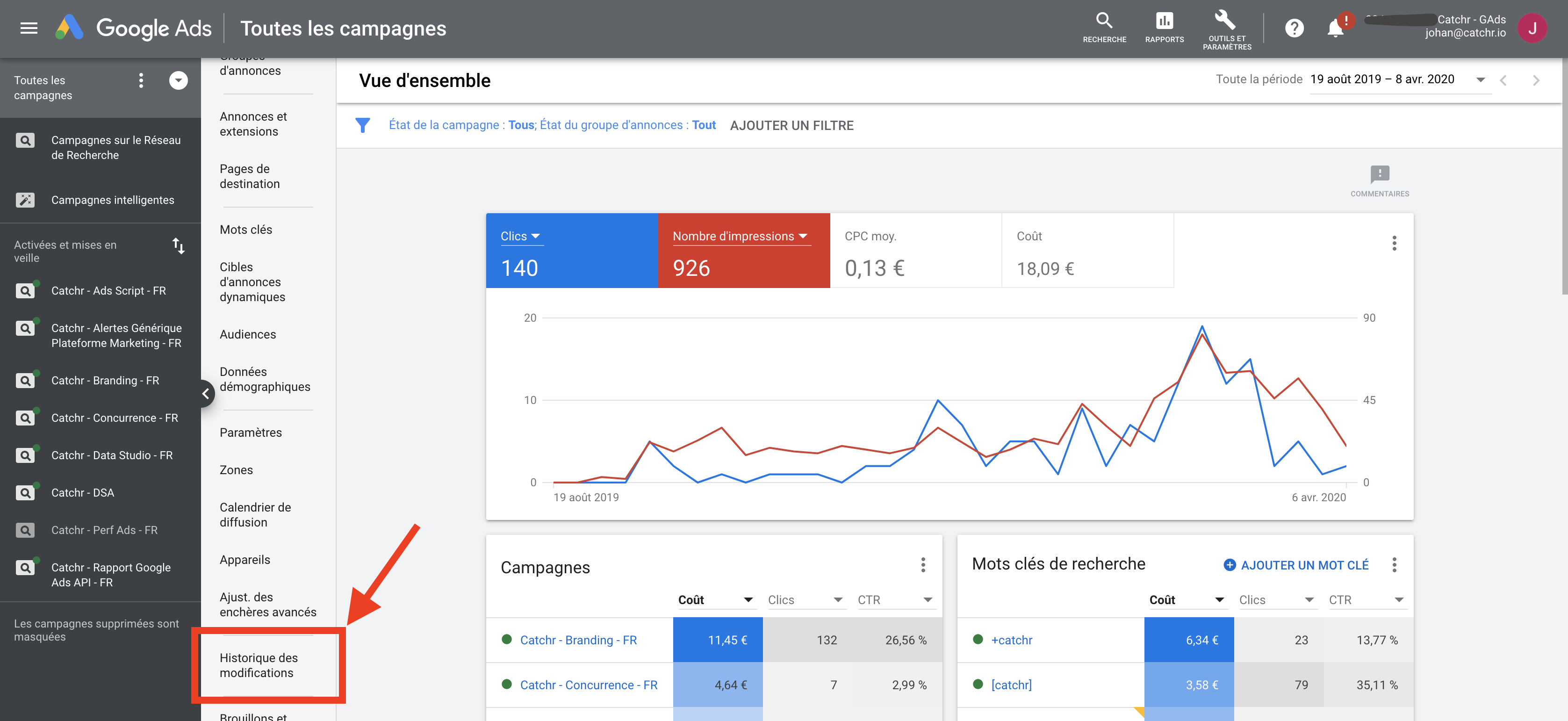Select Campagnes sur le Réseau de Recherche
Screen dimensions: 1568x721
click(101, 147)
